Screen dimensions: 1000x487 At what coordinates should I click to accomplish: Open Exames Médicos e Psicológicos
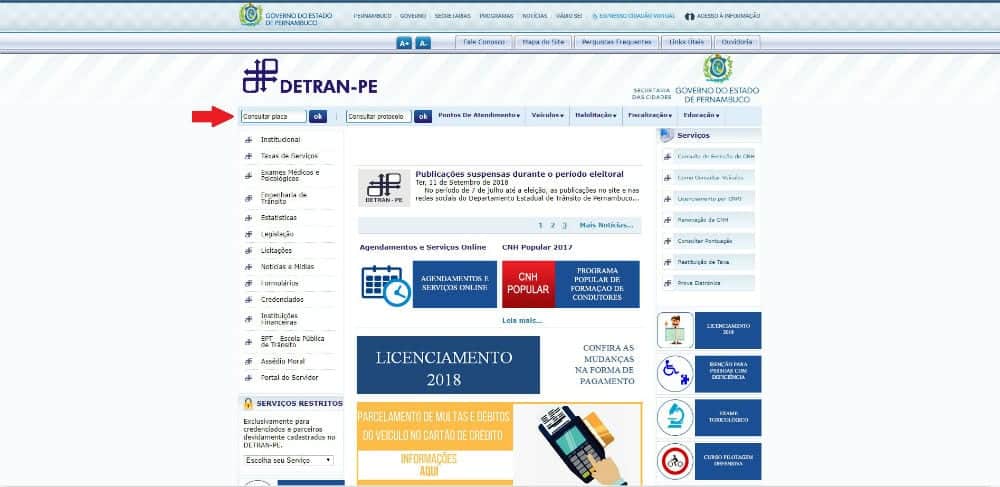(290, 176)
